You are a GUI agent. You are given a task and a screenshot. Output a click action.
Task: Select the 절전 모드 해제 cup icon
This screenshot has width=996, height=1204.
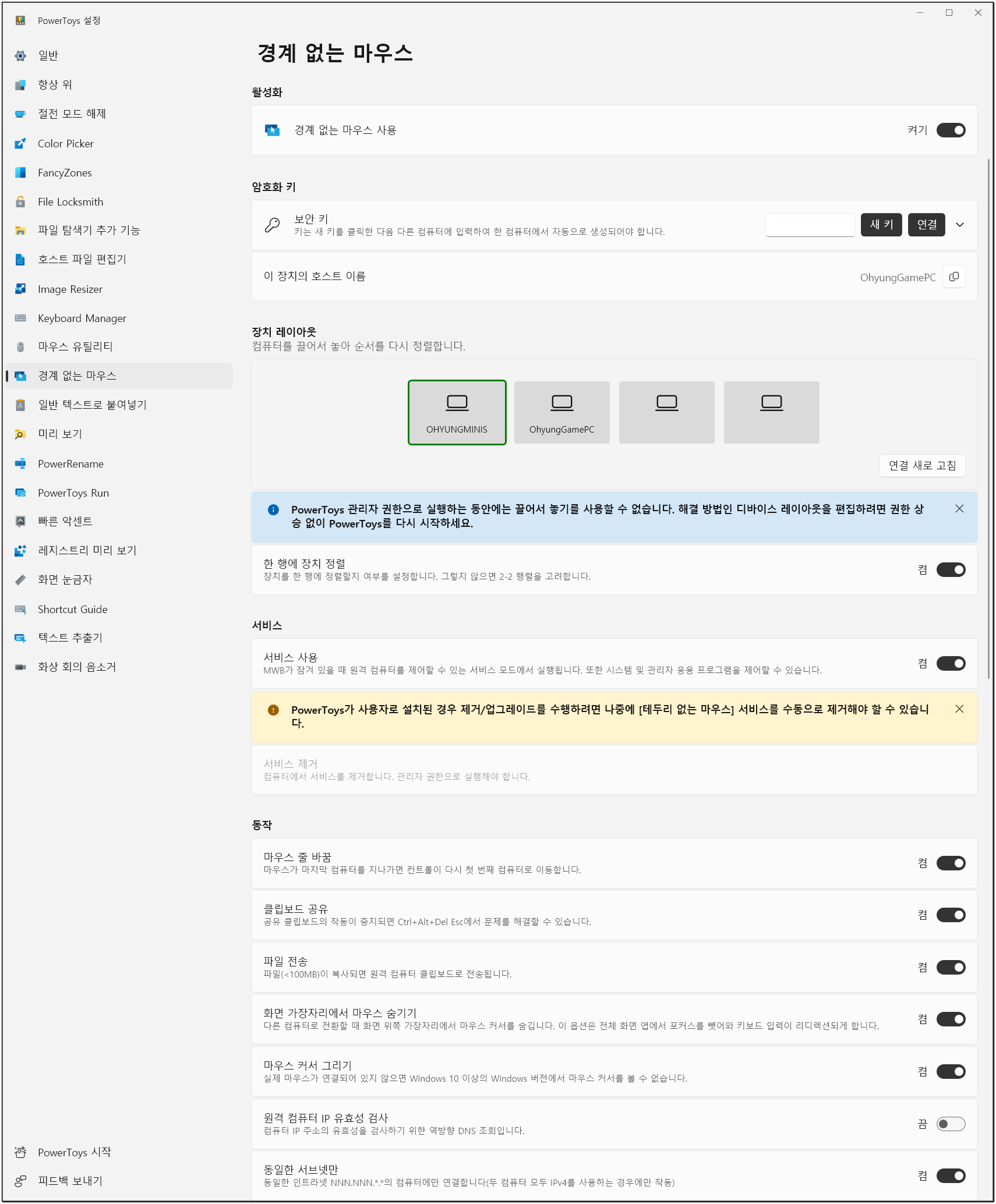coord(20,114)
